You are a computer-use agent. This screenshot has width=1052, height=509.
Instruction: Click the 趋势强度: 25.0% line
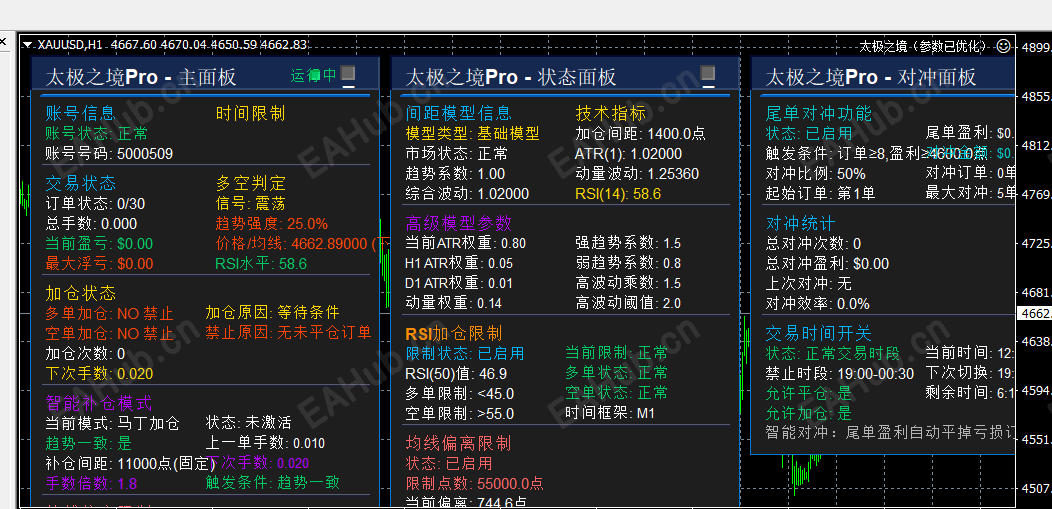(272, 223)
